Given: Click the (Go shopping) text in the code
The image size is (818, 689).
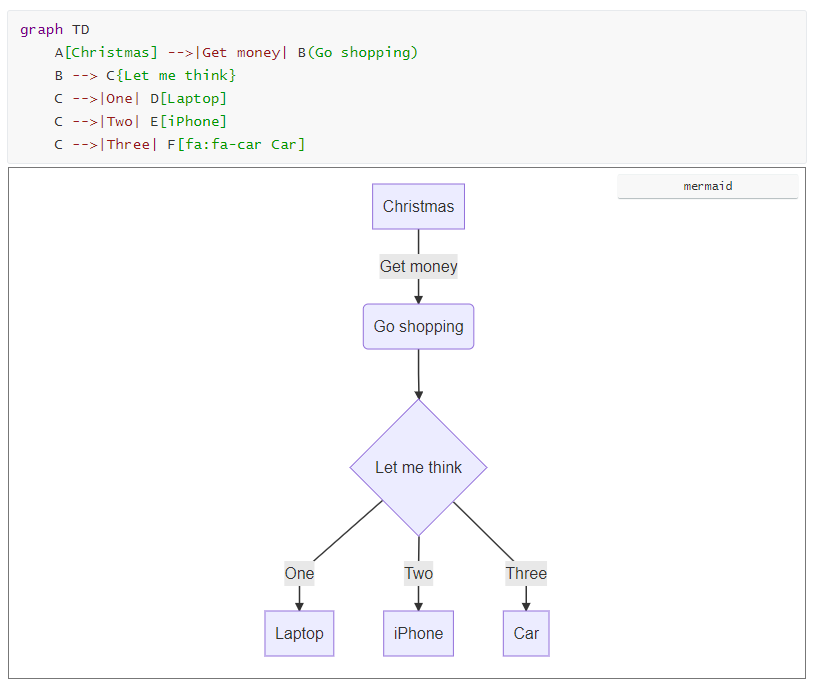Looking at the screenshot, I should 363,53.
